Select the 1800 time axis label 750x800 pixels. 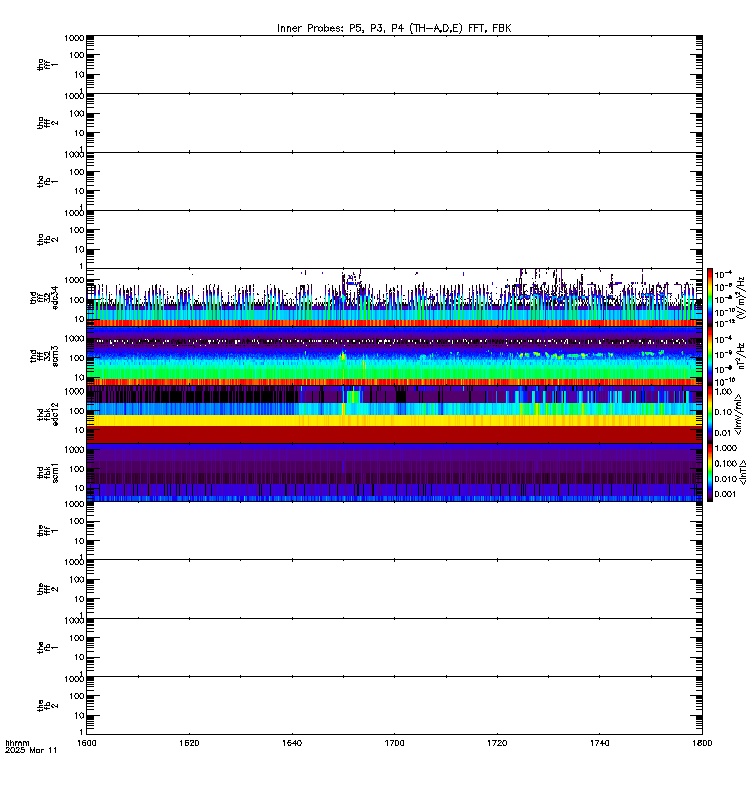coord(702,743)
